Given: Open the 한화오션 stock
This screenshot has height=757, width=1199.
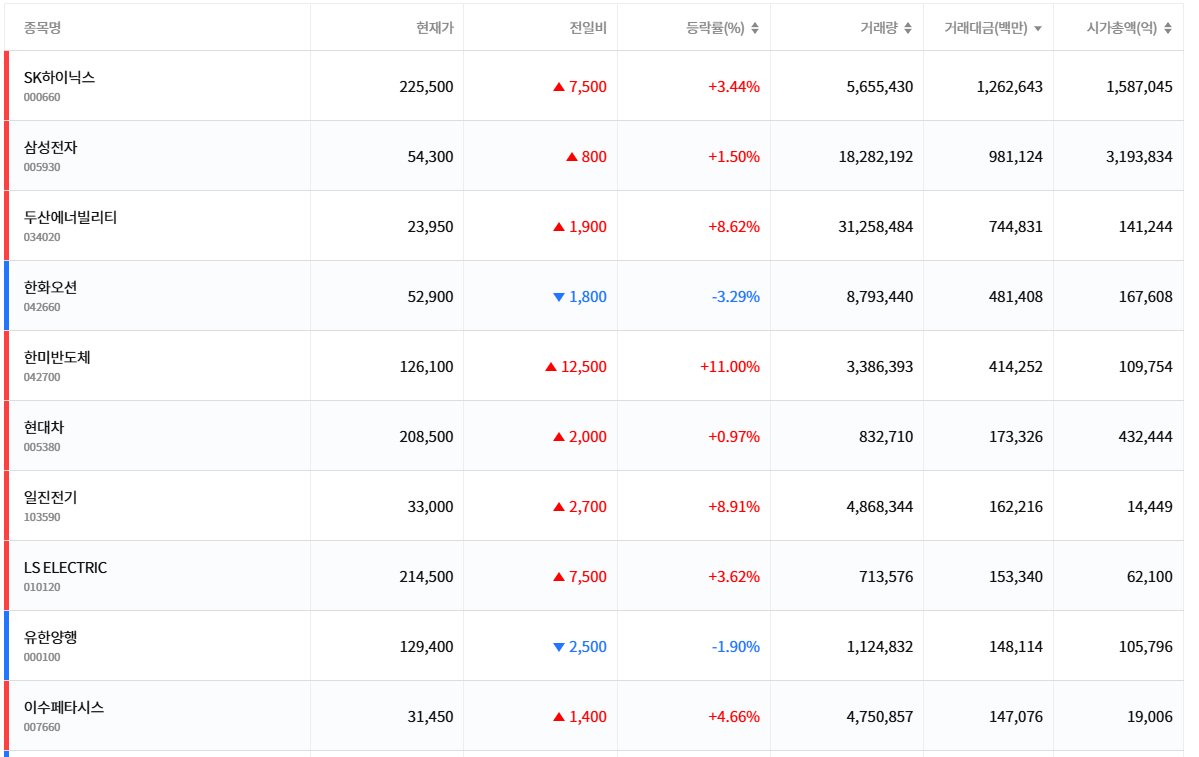Looking at the screenshot, I should click(x=50, y=288).
